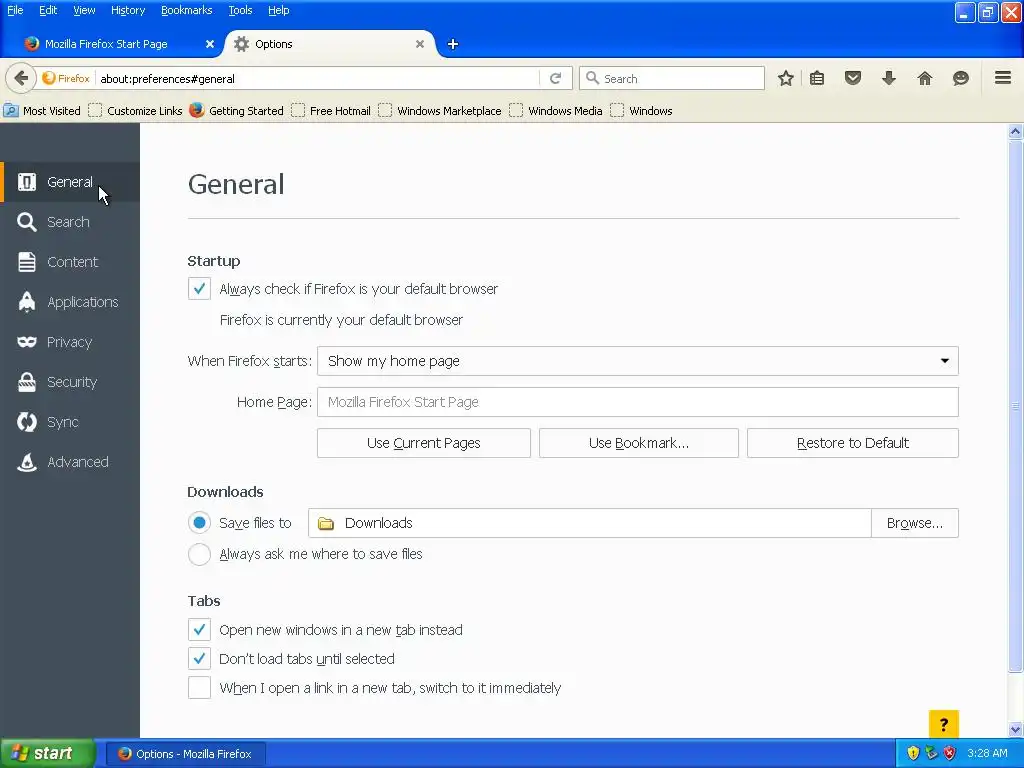This screenshot has height=768, width=1024.
Task: Click Use Bookmark... button
Action: 639,443
